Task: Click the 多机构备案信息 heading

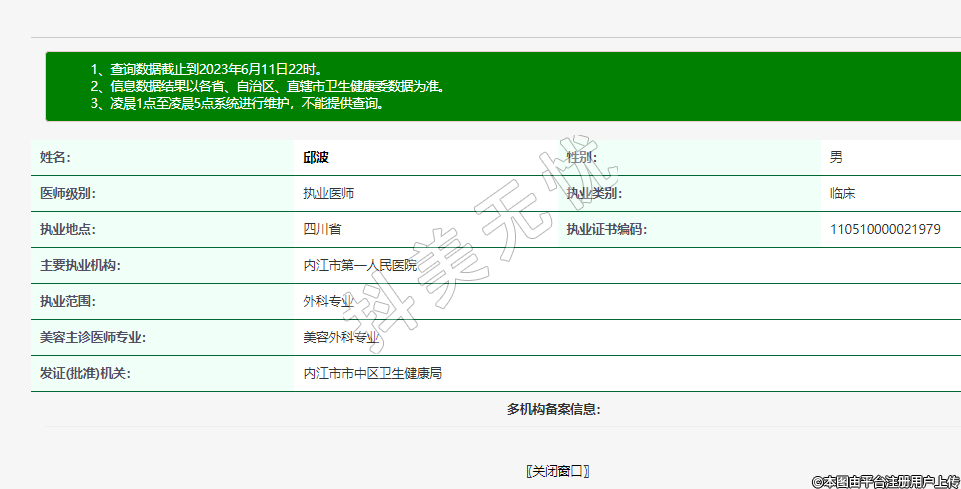Action: (553, 409)
